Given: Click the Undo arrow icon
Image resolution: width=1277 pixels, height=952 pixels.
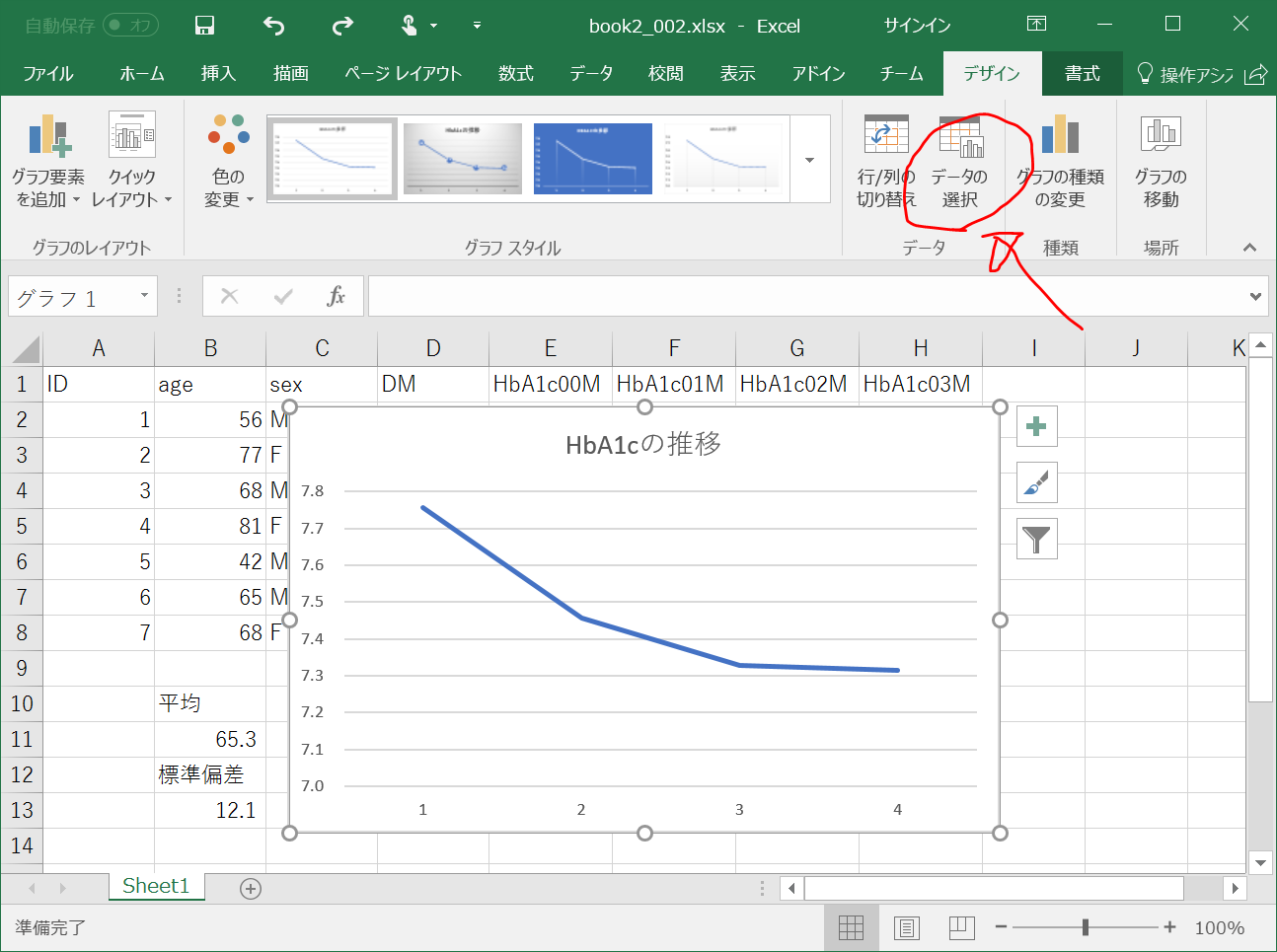Looking at the screenshot, I should (x=273, y=26).
